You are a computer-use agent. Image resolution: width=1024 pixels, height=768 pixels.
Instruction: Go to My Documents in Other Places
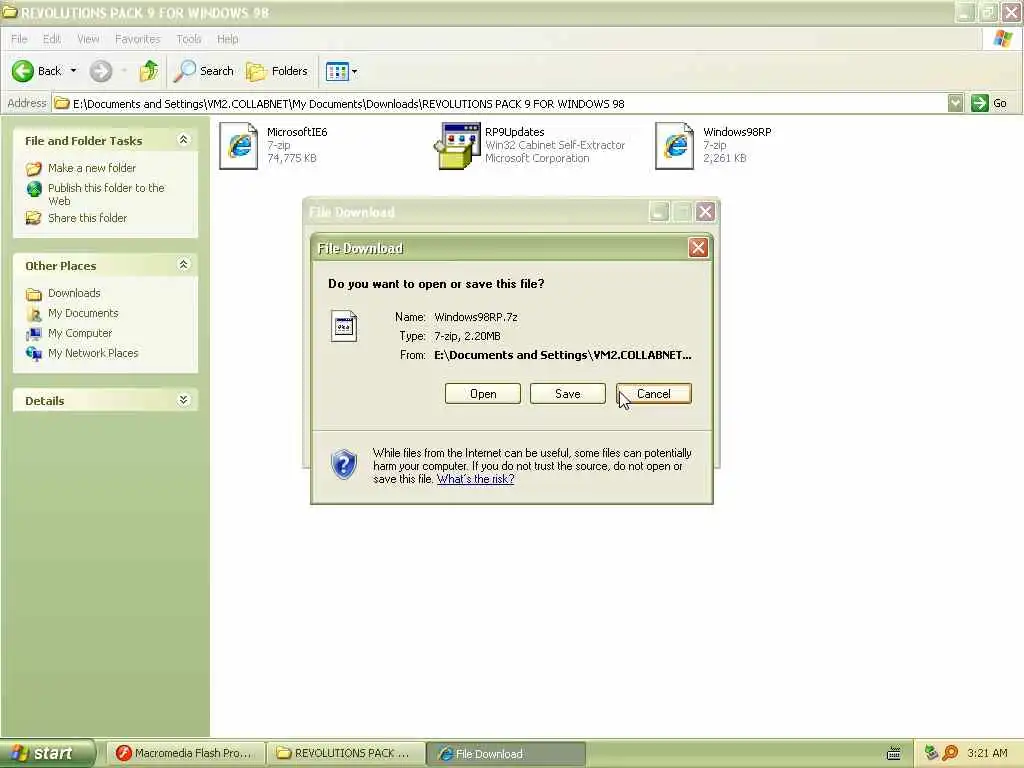coord(83,313)
